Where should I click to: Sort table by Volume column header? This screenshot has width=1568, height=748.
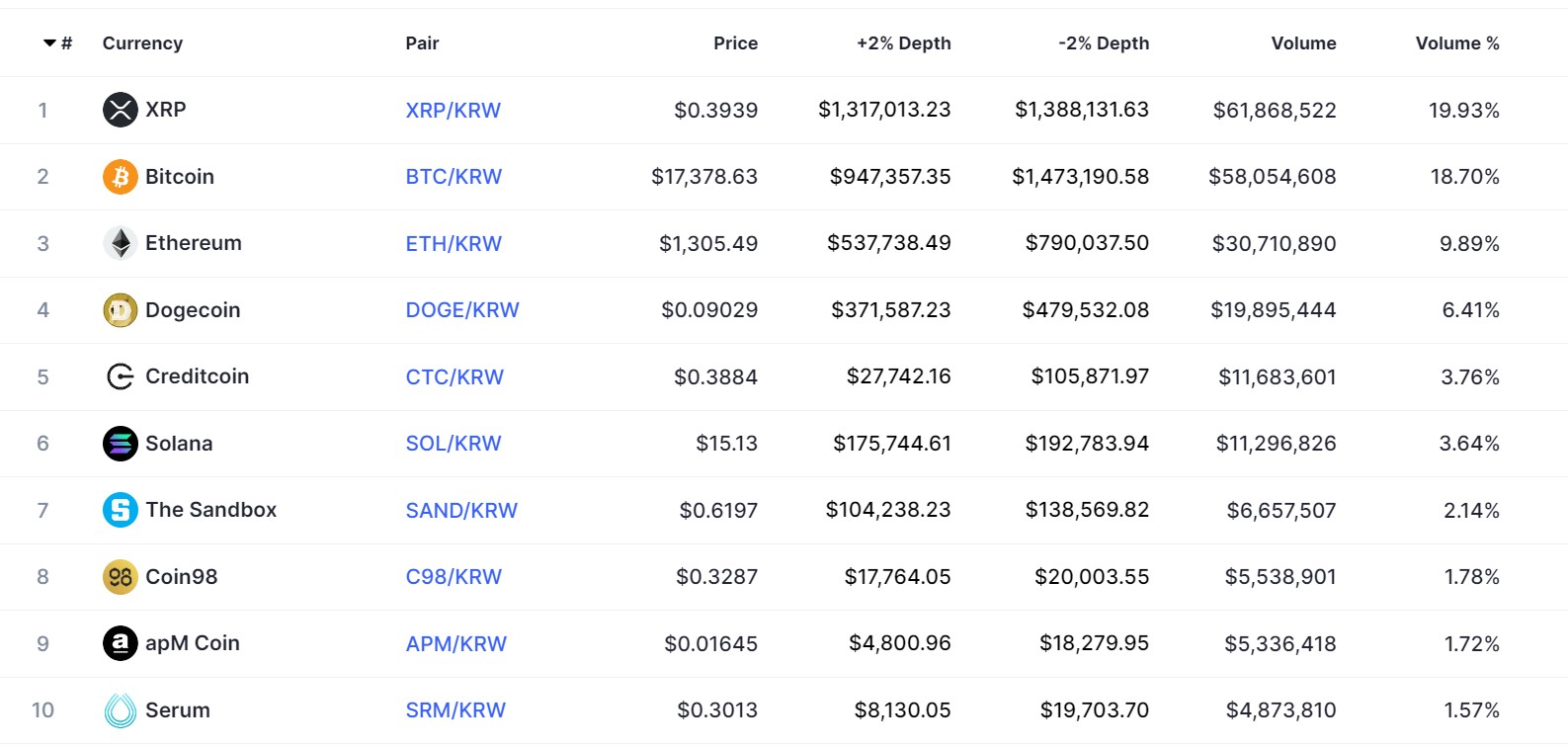pos(1303,43)
